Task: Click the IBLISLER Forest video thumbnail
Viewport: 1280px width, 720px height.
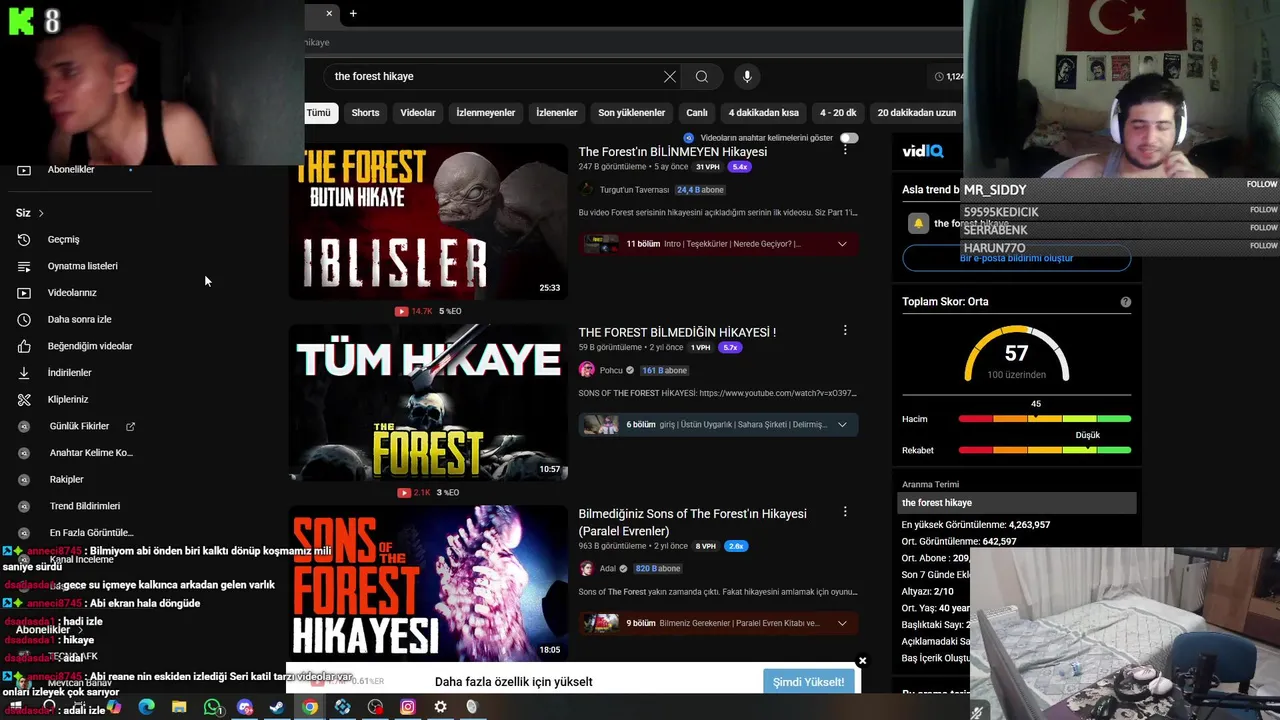Action: click(x=428, y=222)
